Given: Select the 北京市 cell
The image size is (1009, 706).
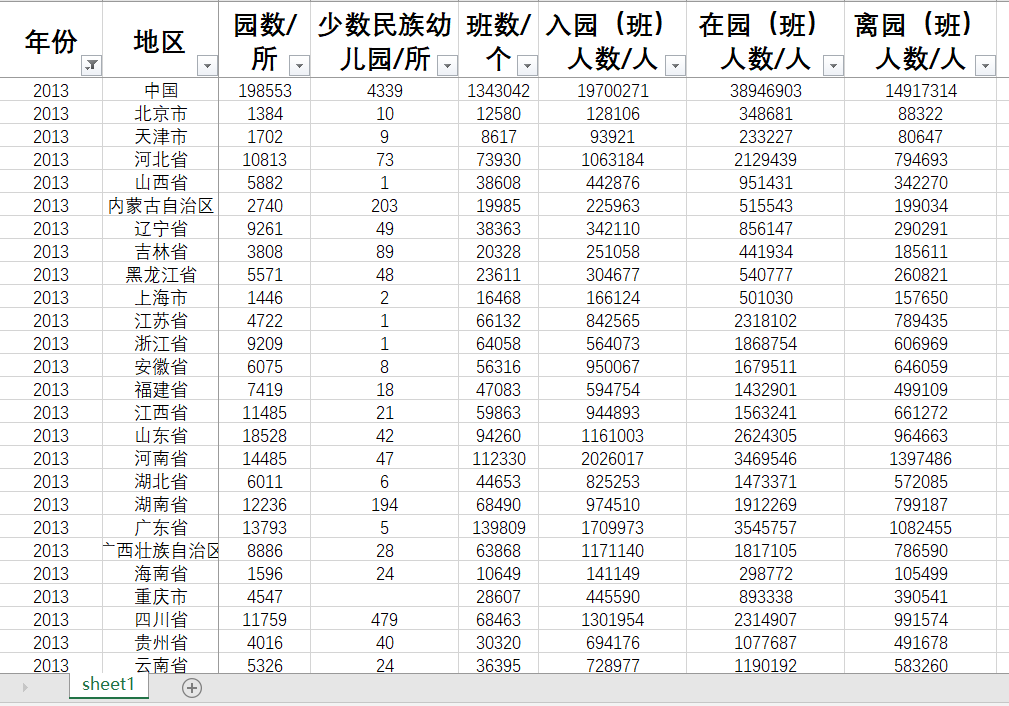Looking at the screenshot, I should tap(160, 114).
